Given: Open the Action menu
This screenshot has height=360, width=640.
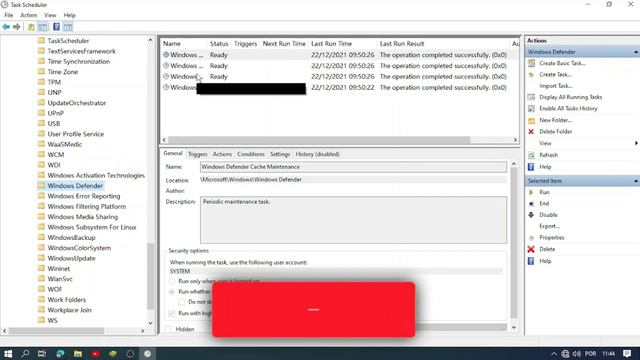Looking at the screenshot, I should click(x=29, y=15).
